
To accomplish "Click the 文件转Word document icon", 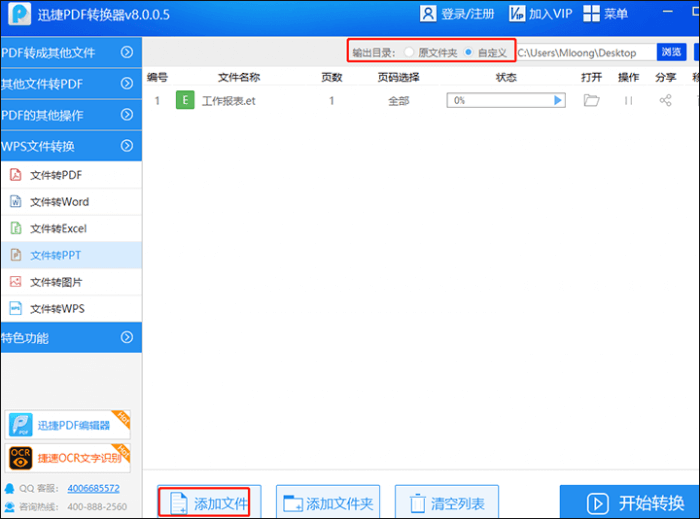I will 16,201.
